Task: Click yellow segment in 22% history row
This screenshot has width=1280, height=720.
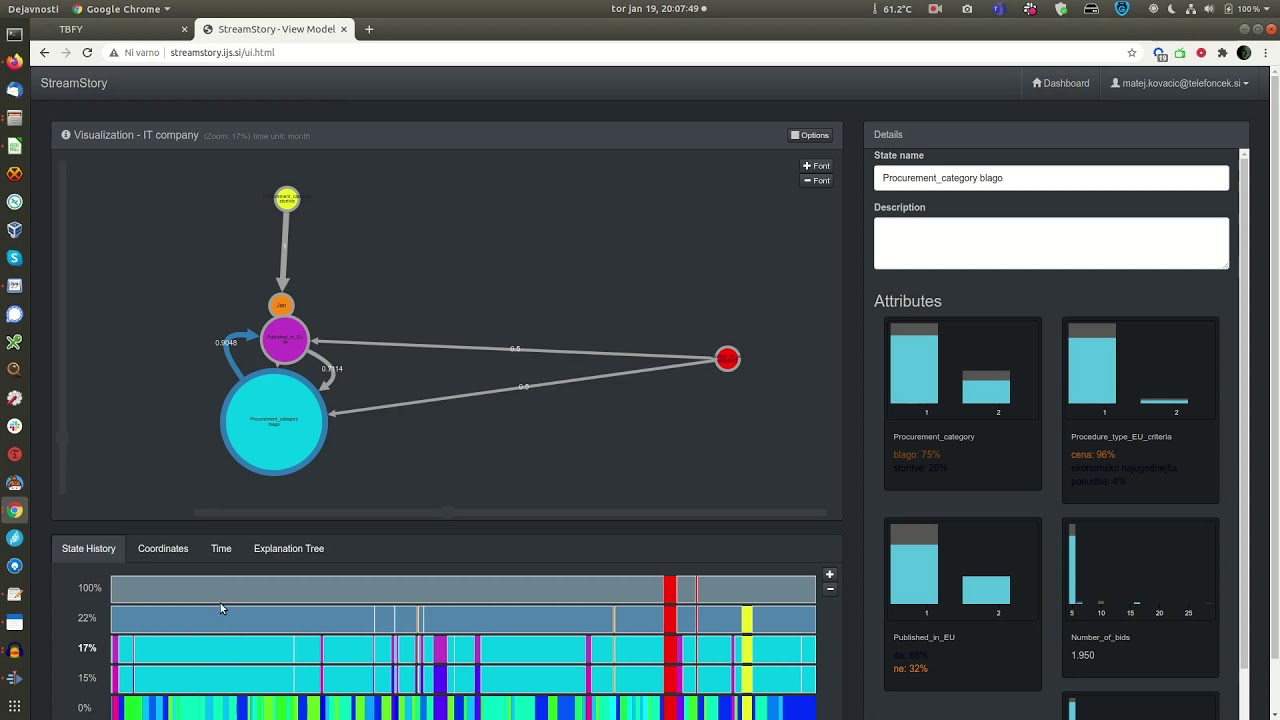Action: point(747,619)
